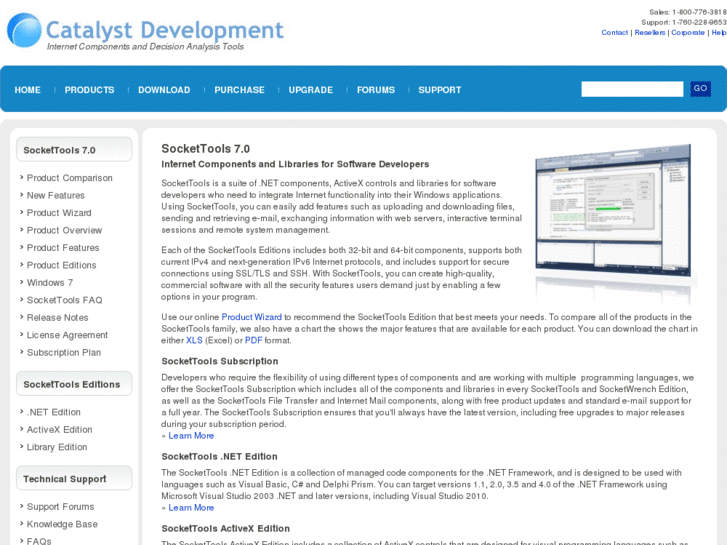Click the Catalyst Development title text
The image size is (727, 545).
164,30
